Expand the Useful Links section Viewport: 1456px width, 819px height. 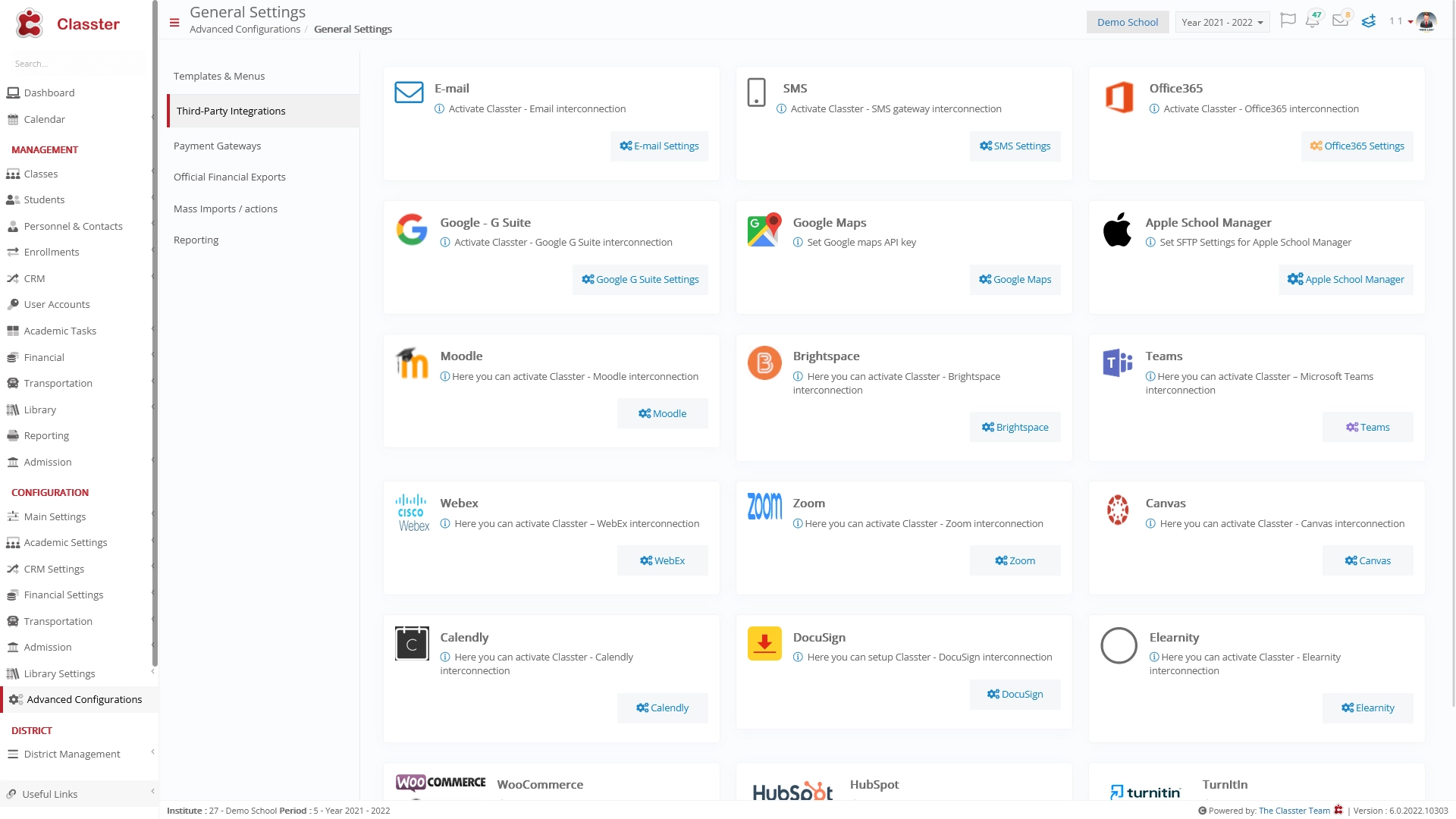[x=79, y=794]
